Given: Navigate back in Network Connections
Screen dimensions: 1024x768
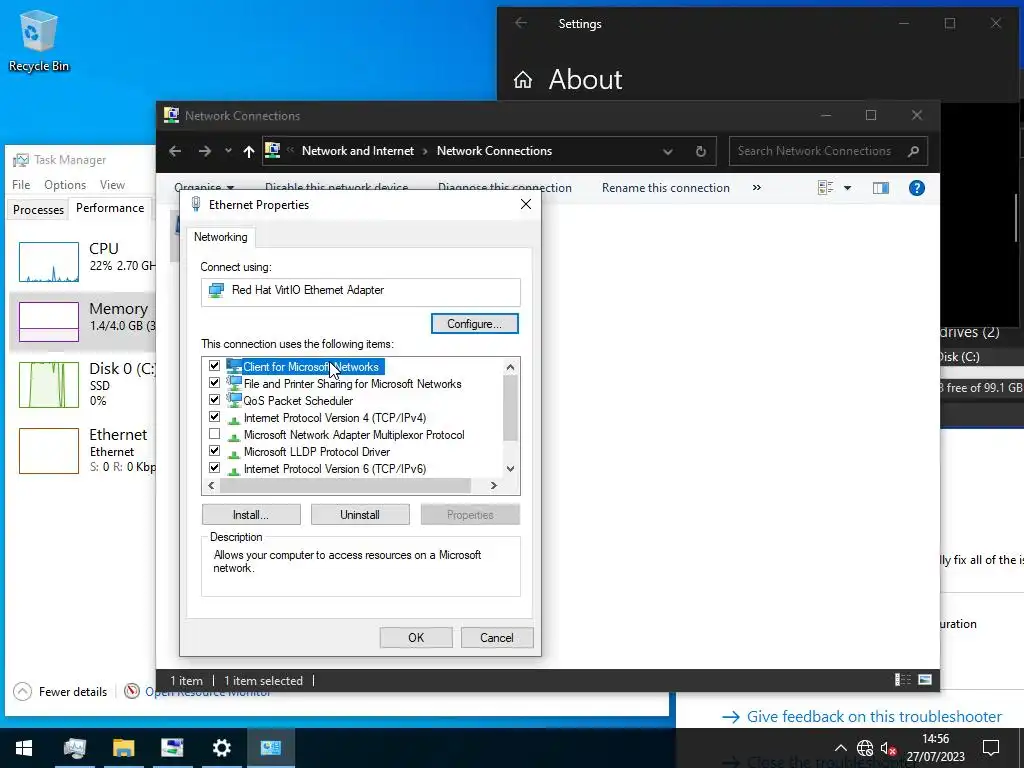Looking at the screenshot, I should (174, 151).
